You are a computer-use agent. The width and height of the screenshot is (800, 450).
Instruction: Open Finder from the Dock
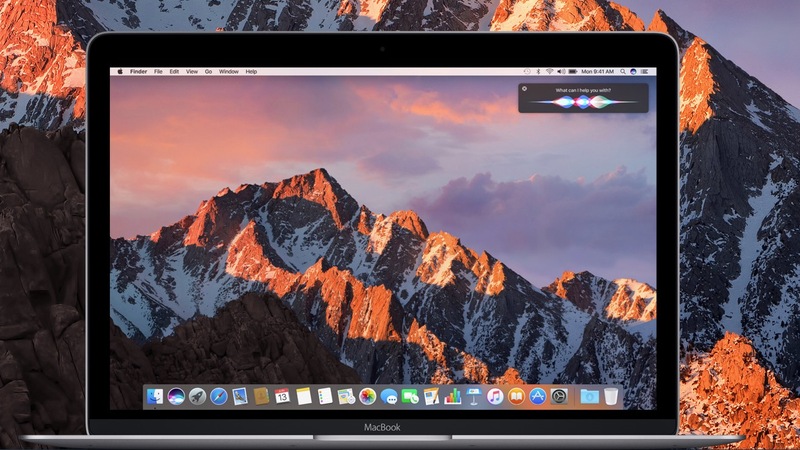[x=155, y=396]
